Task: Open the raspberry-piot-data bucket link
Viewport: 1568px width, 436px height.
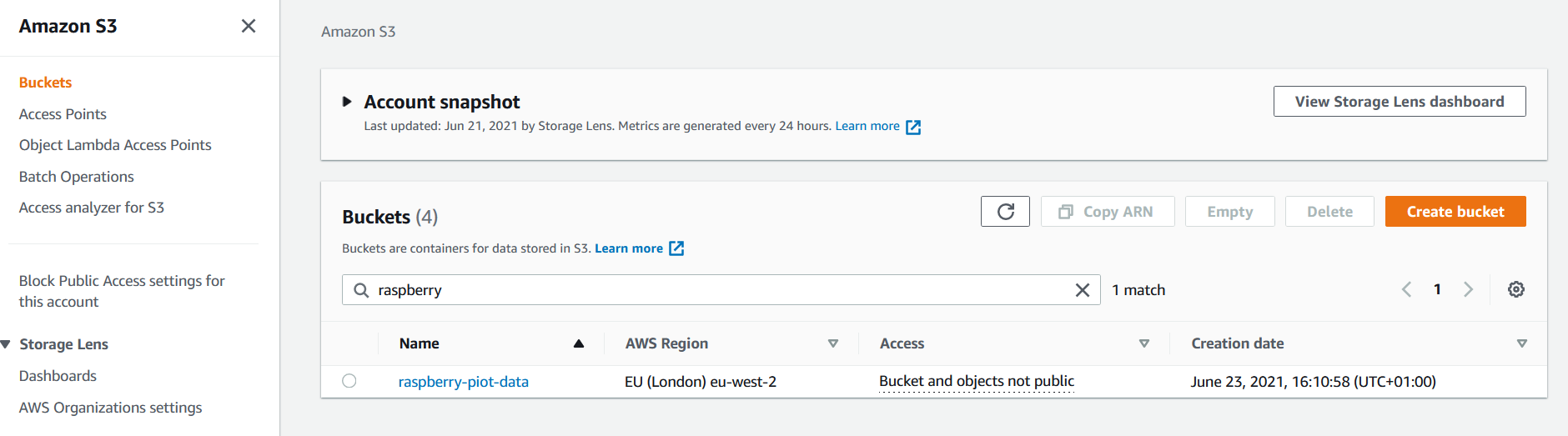Action: pos(464,382)
